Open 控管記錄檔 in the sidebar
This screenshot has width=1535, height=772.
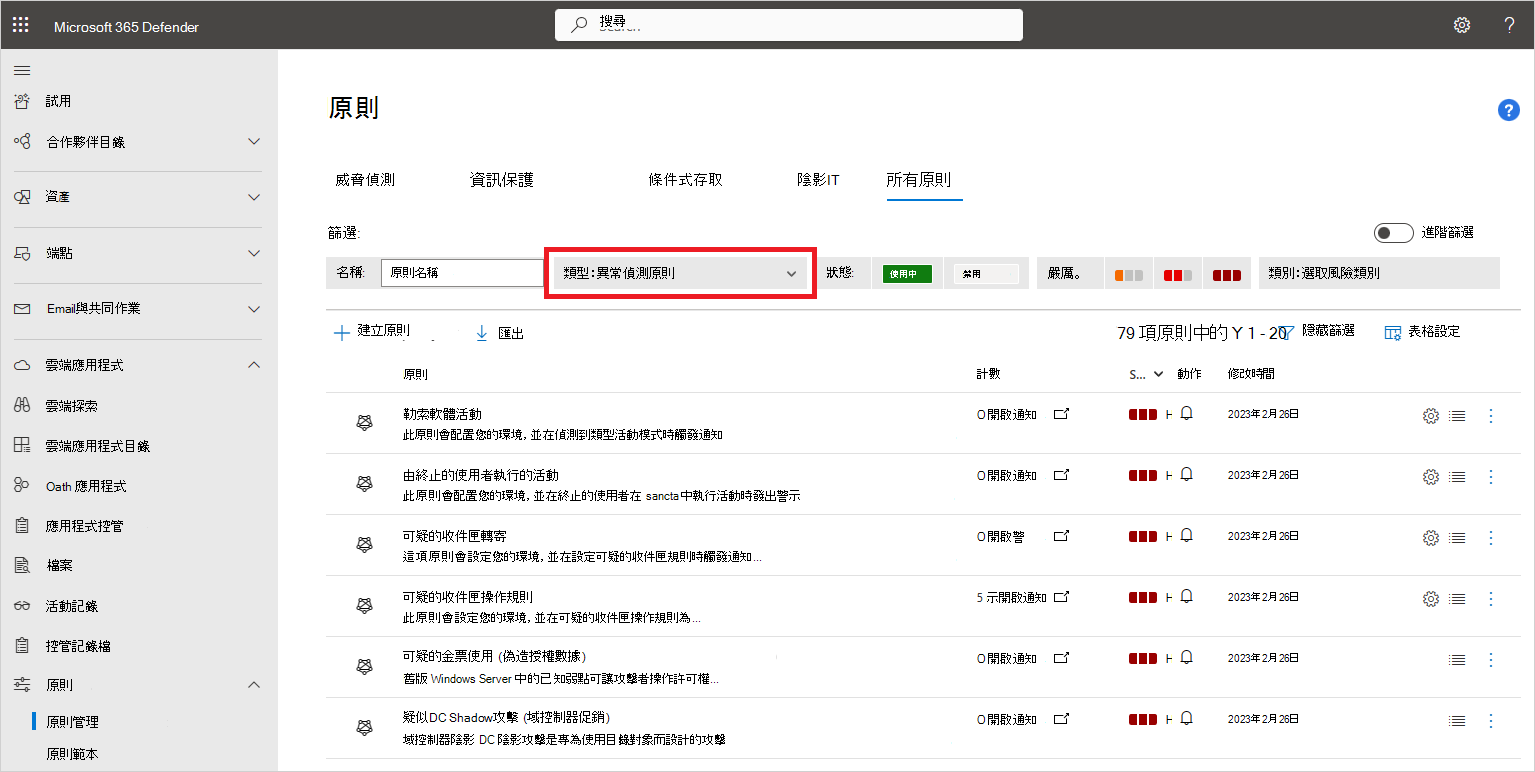pyautogui.click(x=78, y=646)
